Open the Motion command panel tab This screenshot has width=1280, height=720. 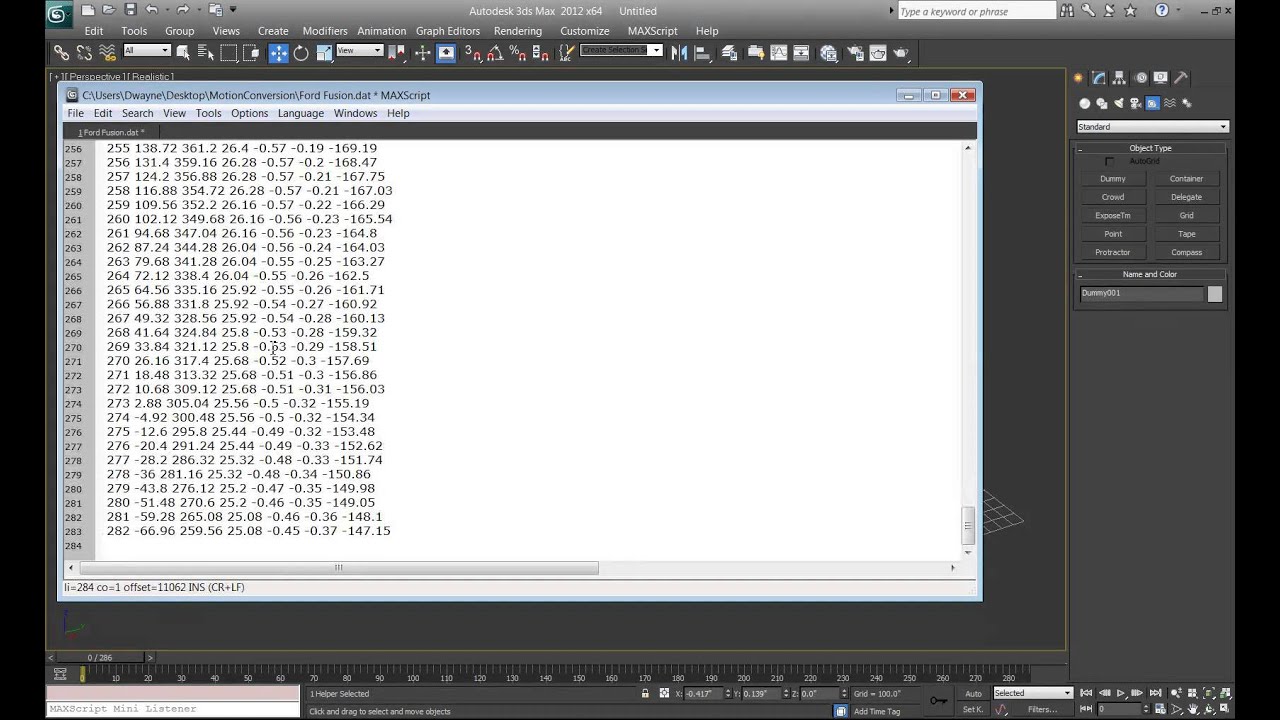click(x=1140, y=77)
